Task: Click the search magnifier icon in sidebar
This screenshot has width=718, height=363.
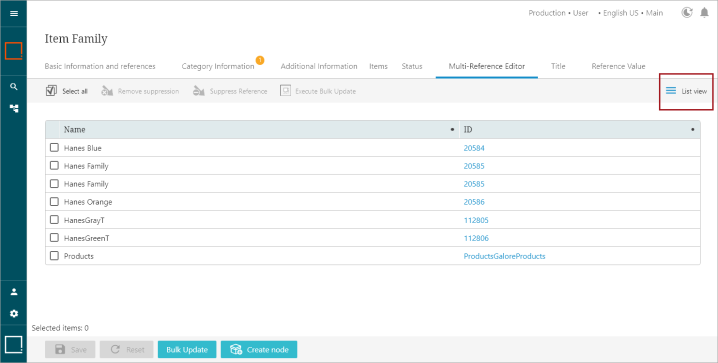Action: 14,87
